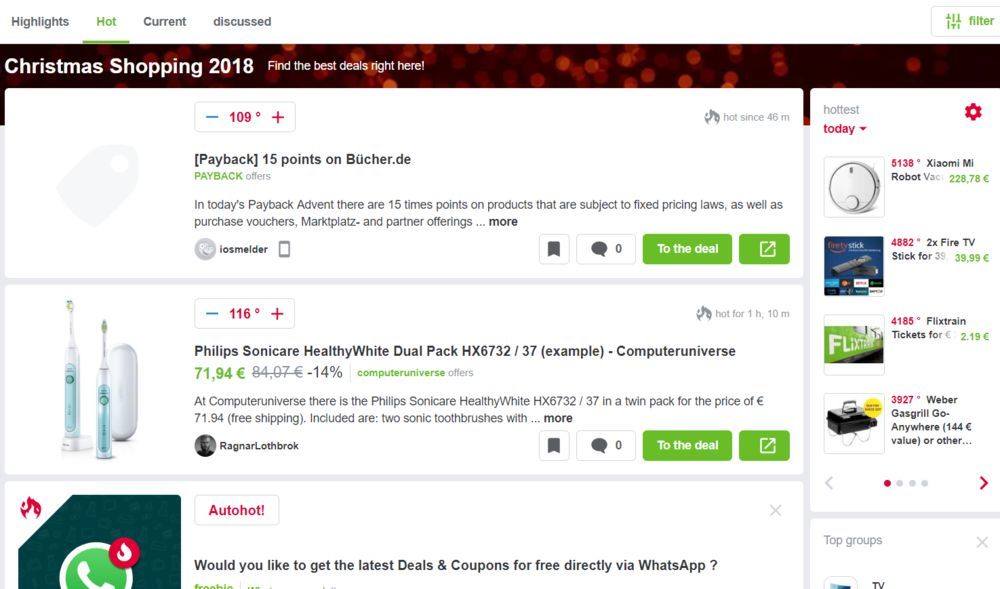The image size is (1000, 589).
Task: Select the first hottest carousel dot
Action: (887, 483)
